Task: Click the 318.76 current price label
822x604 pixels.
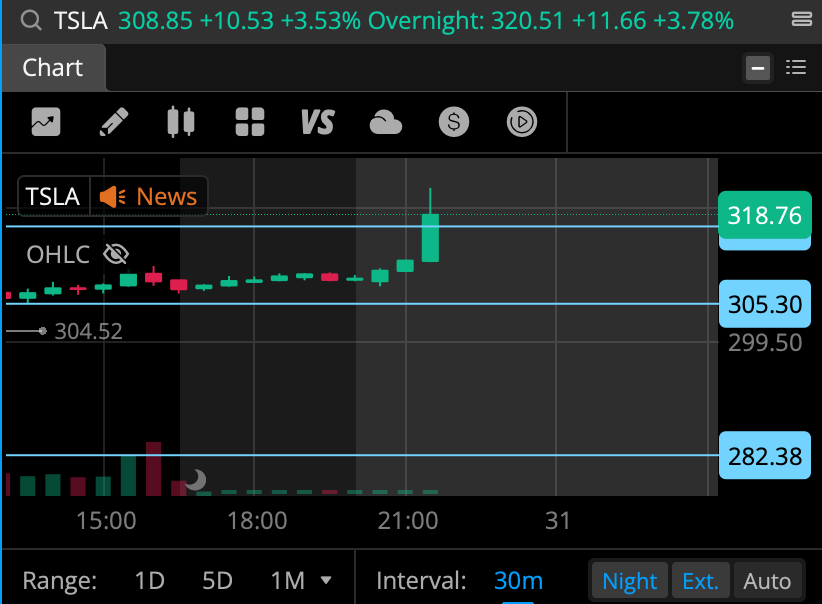Action: pyautogui.click(x=765, y=215)
